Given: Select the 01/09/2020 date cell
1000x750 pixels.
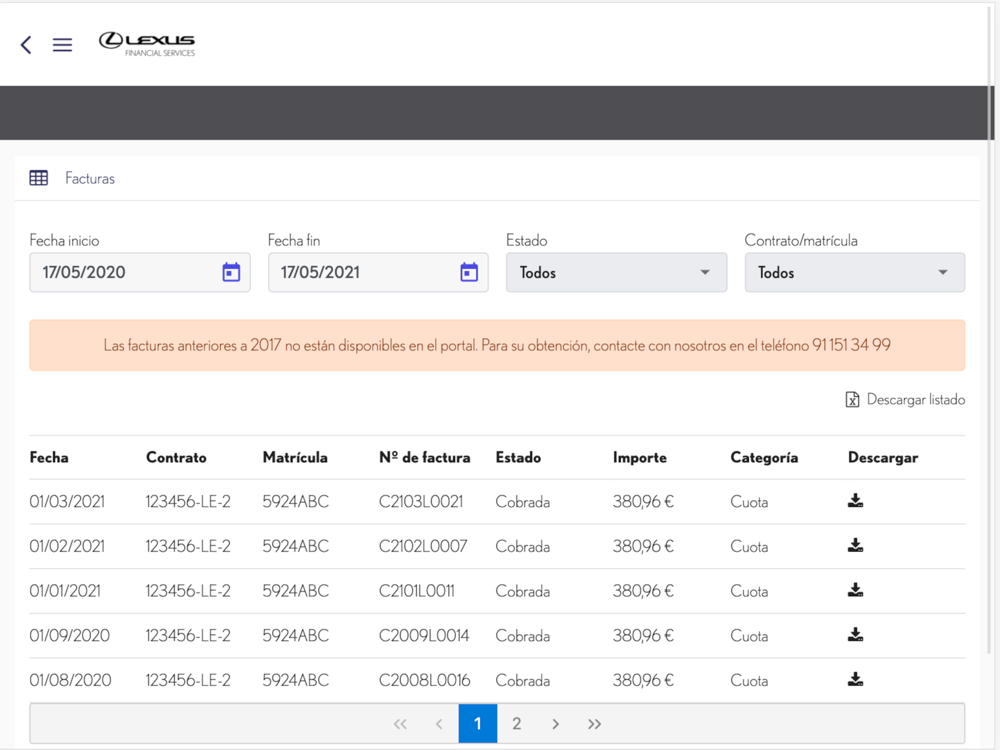Looking at the screenshot, I should 70,636.
